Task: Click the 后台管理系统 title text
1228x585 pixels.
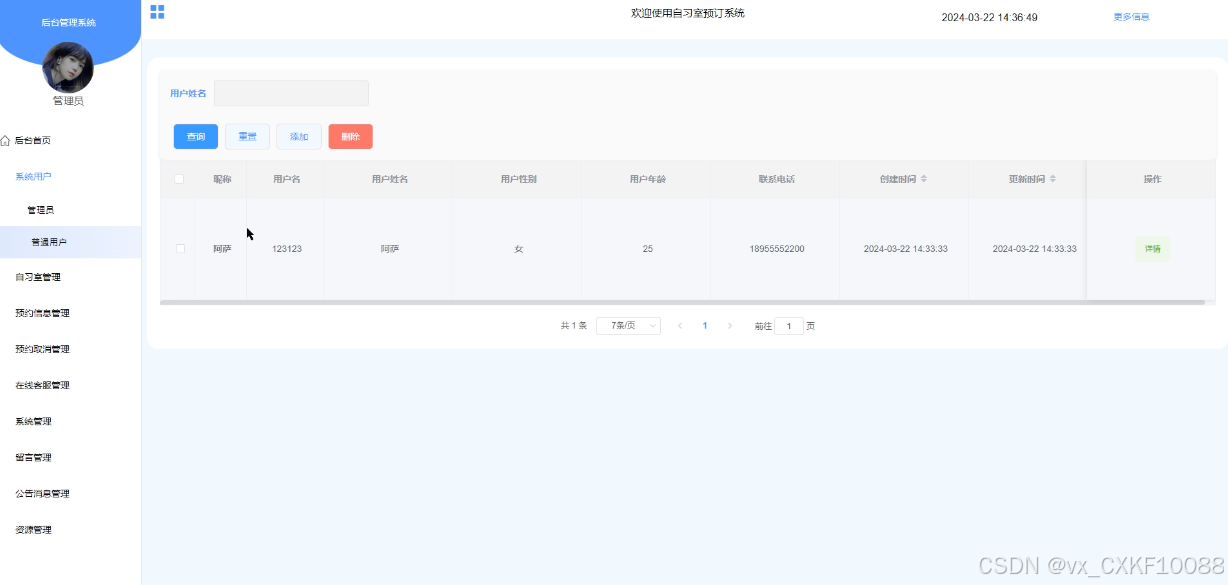Action: (x=68, y=22)
